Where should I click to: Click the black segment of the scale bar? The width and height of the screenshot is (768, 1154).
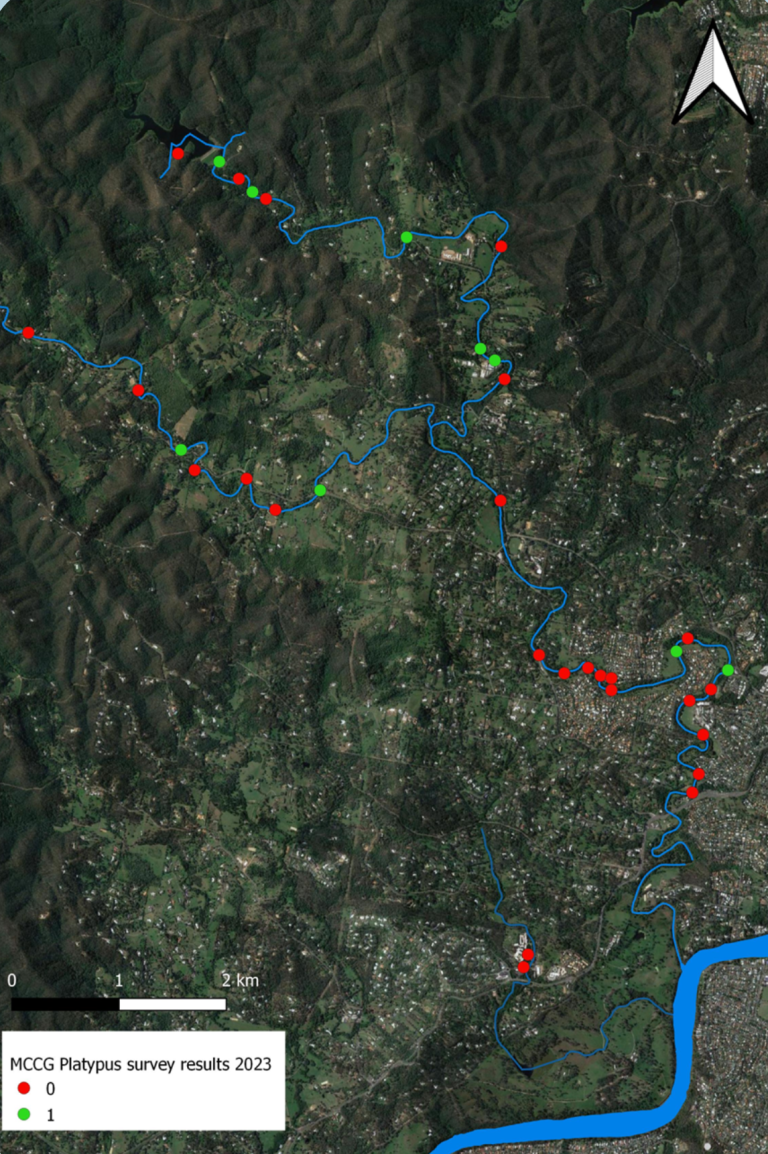pos(65,1003)
